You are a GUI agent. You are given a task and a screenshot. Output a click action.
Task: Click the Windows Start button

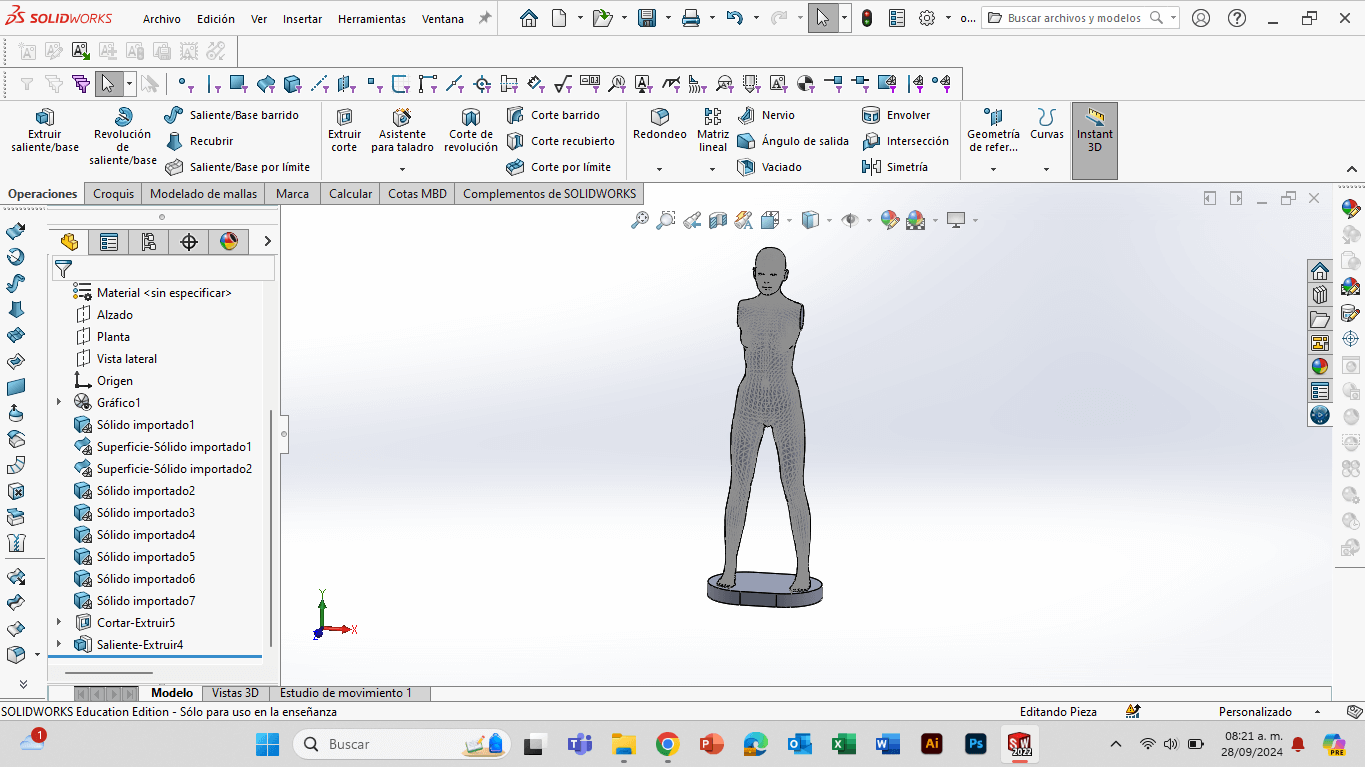pyautogui.click(x=267, y=744)
